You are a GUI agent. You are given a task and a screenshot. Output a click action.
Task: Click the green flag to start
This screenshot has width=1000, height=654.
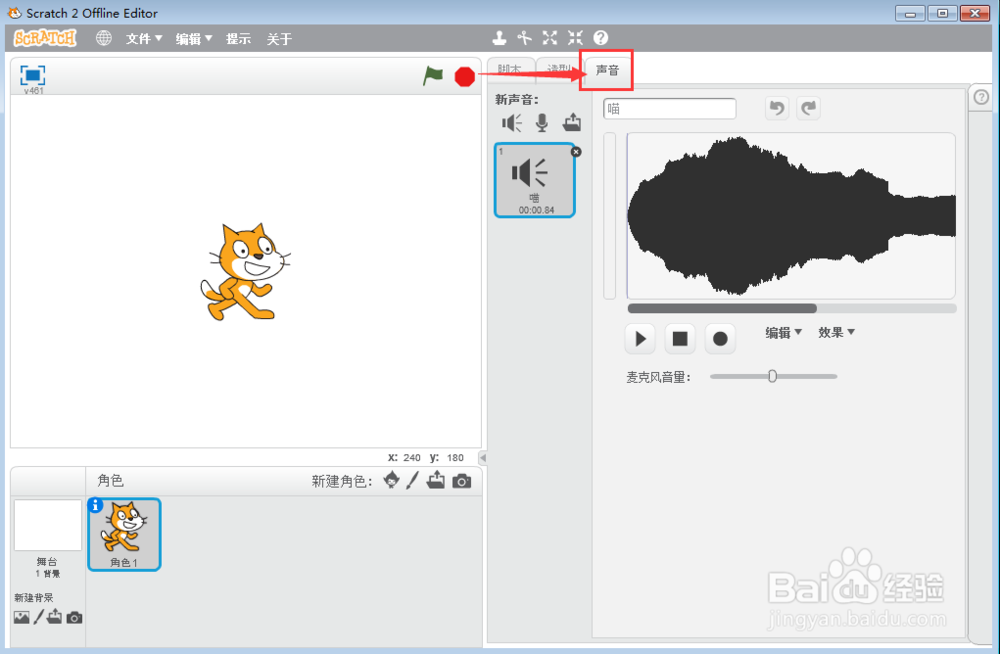tap(433, 76)
